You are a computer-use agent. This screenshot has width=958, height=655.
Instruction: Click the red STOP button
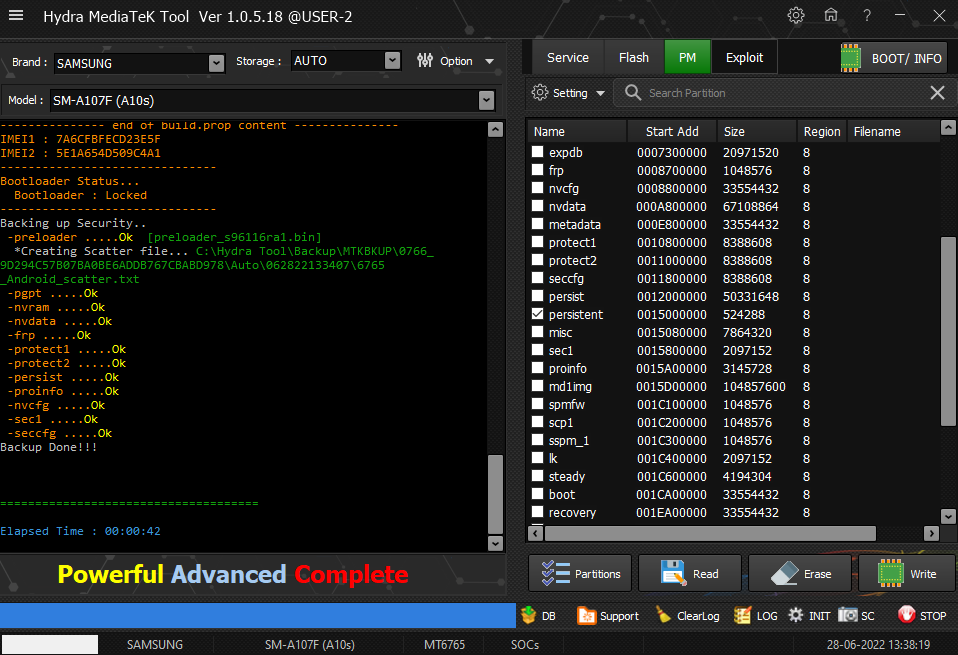[922, 615]
